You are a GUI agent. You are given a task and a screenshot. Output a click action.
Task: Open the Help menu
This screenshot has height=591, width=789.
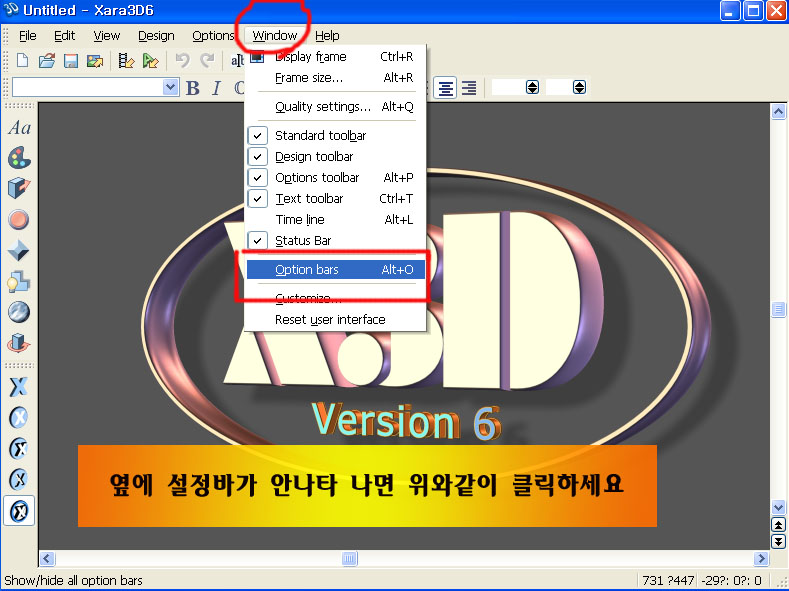click(327, 36)
